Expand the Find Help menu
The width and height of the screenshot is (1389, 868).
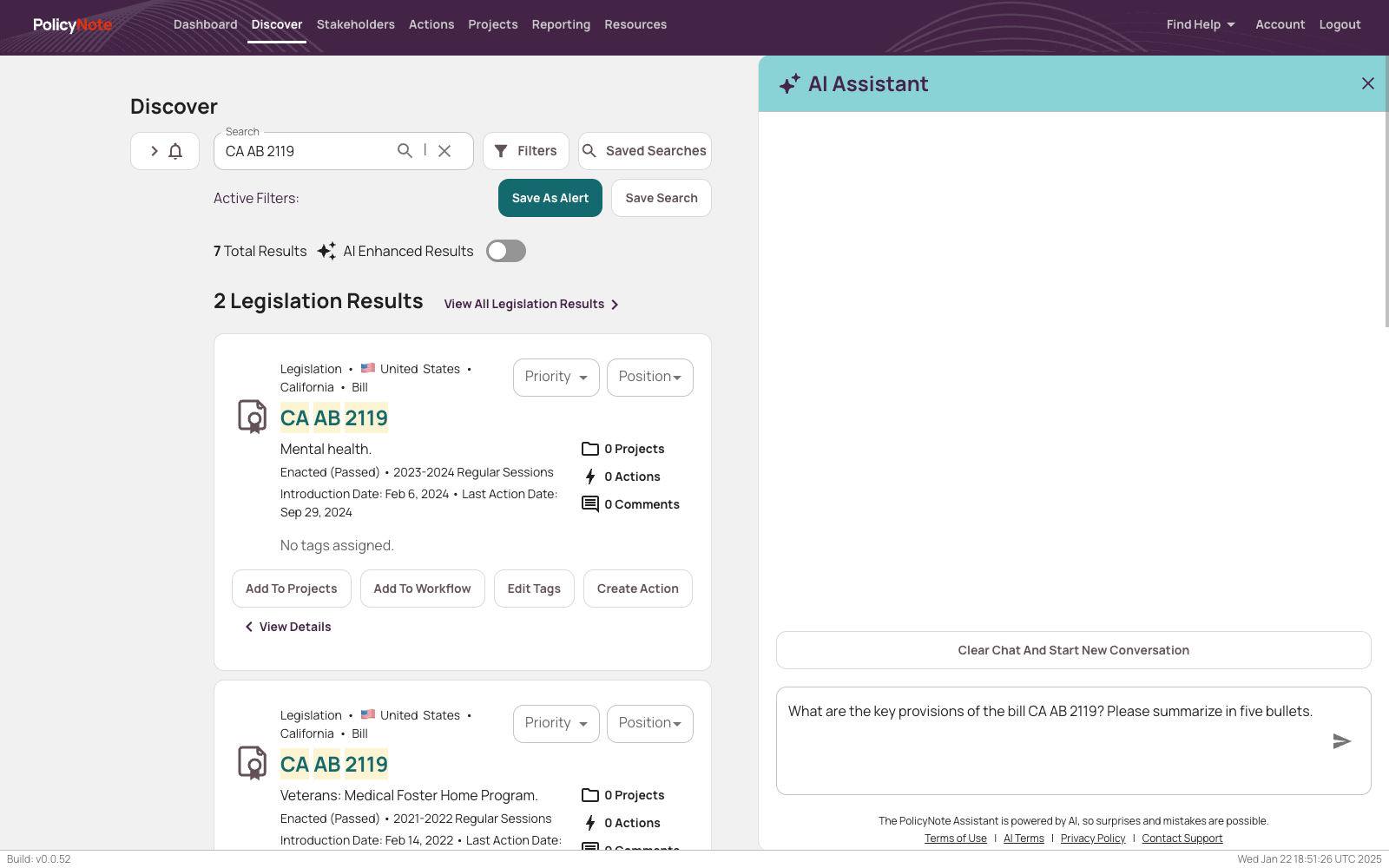coord(1201,24)
